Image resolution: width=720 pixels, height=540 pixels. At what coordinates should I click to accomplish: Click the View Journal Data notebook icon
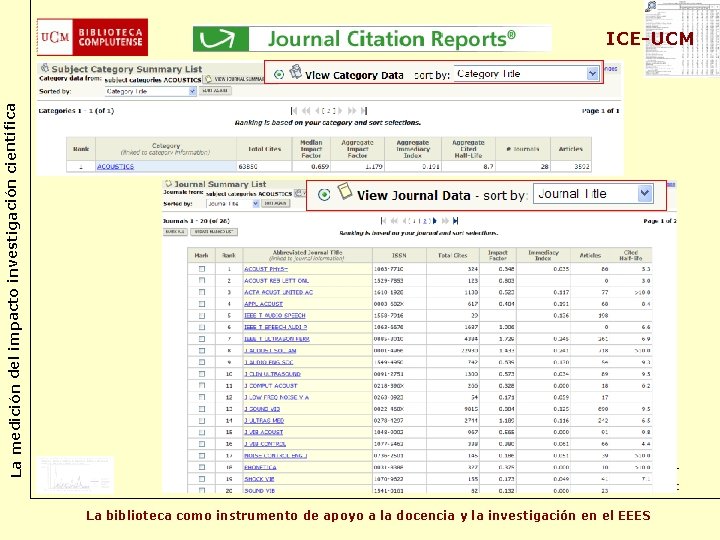click(x=344, y=191)
